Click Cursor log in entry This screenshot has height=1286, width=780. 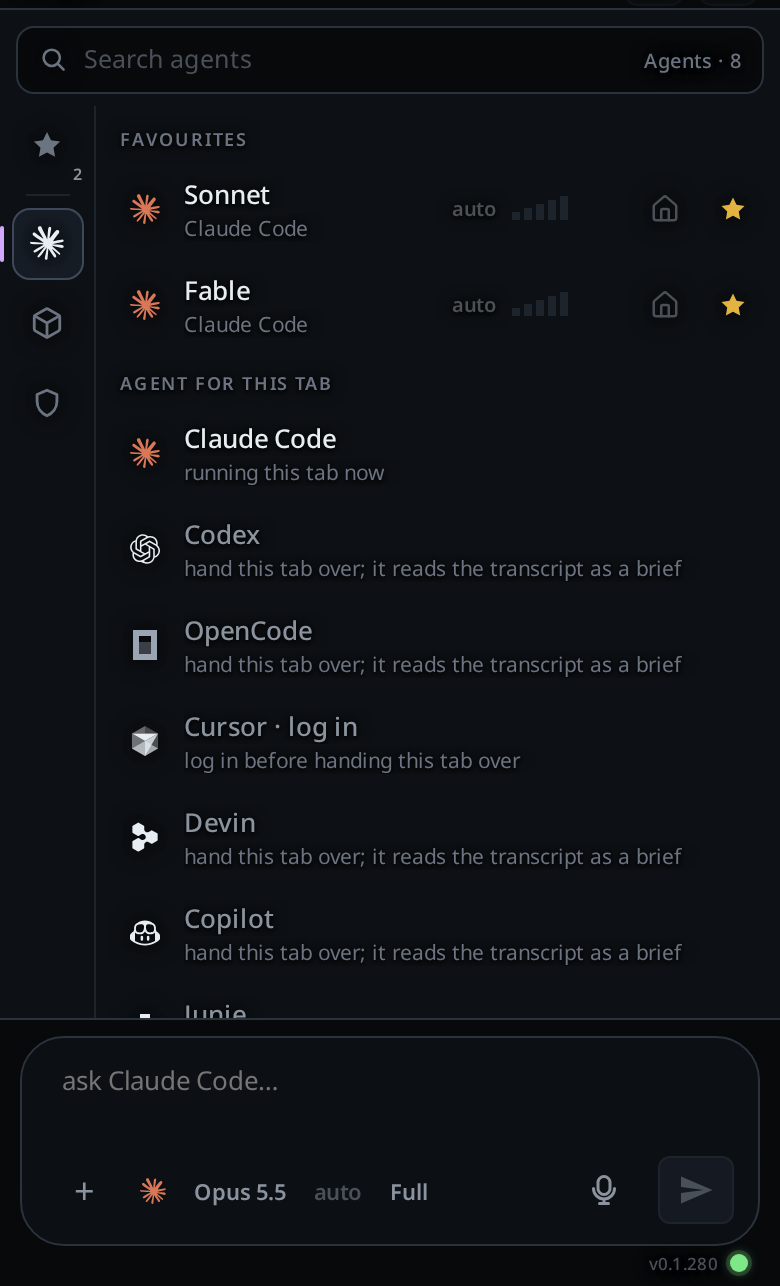click(430, 742)
